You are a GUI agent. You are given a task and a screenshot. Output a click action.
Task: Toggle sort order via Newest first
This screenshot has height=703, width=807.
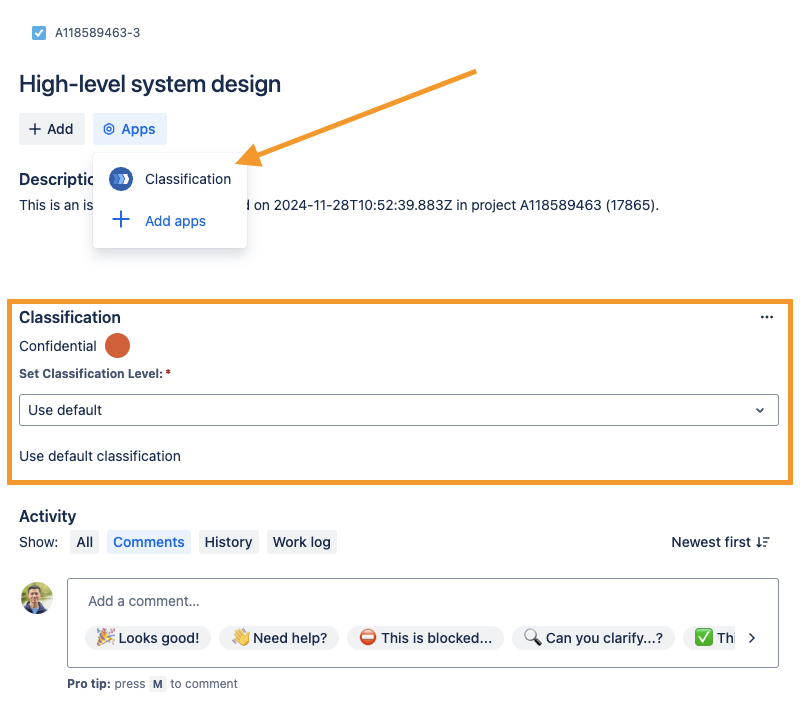[711, 542]
